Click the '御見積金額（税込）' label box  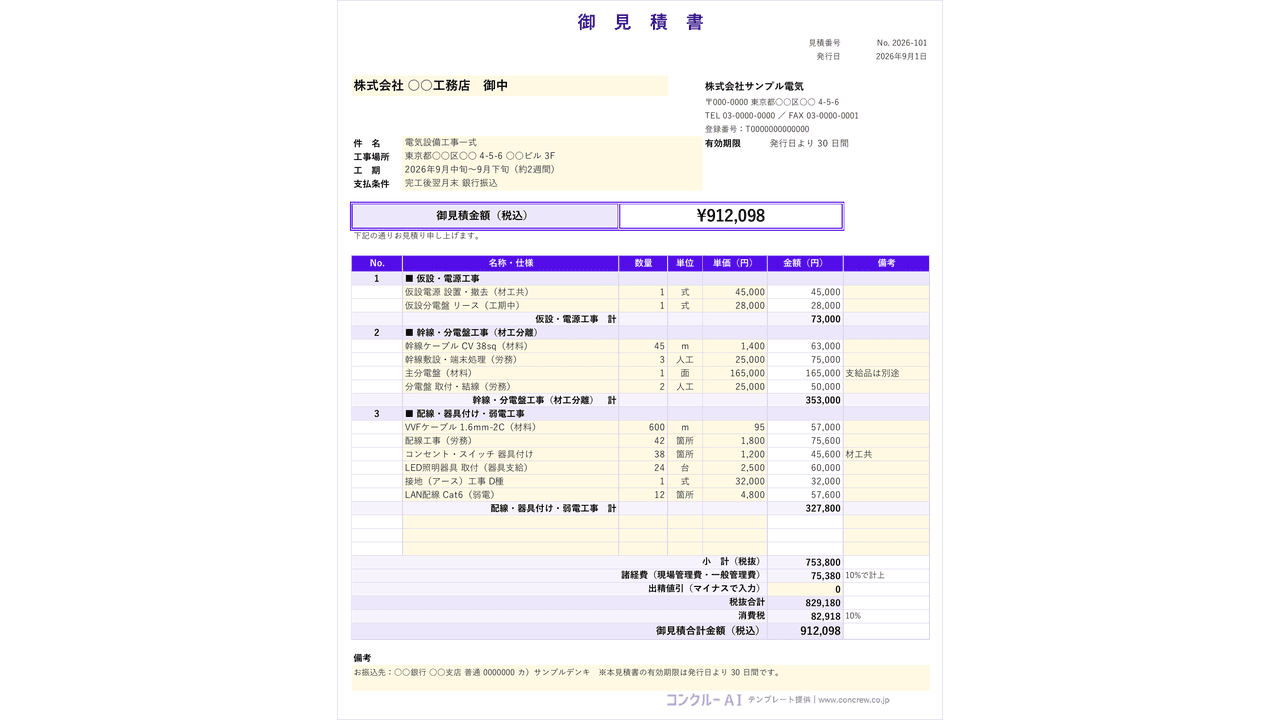point(485,216)
